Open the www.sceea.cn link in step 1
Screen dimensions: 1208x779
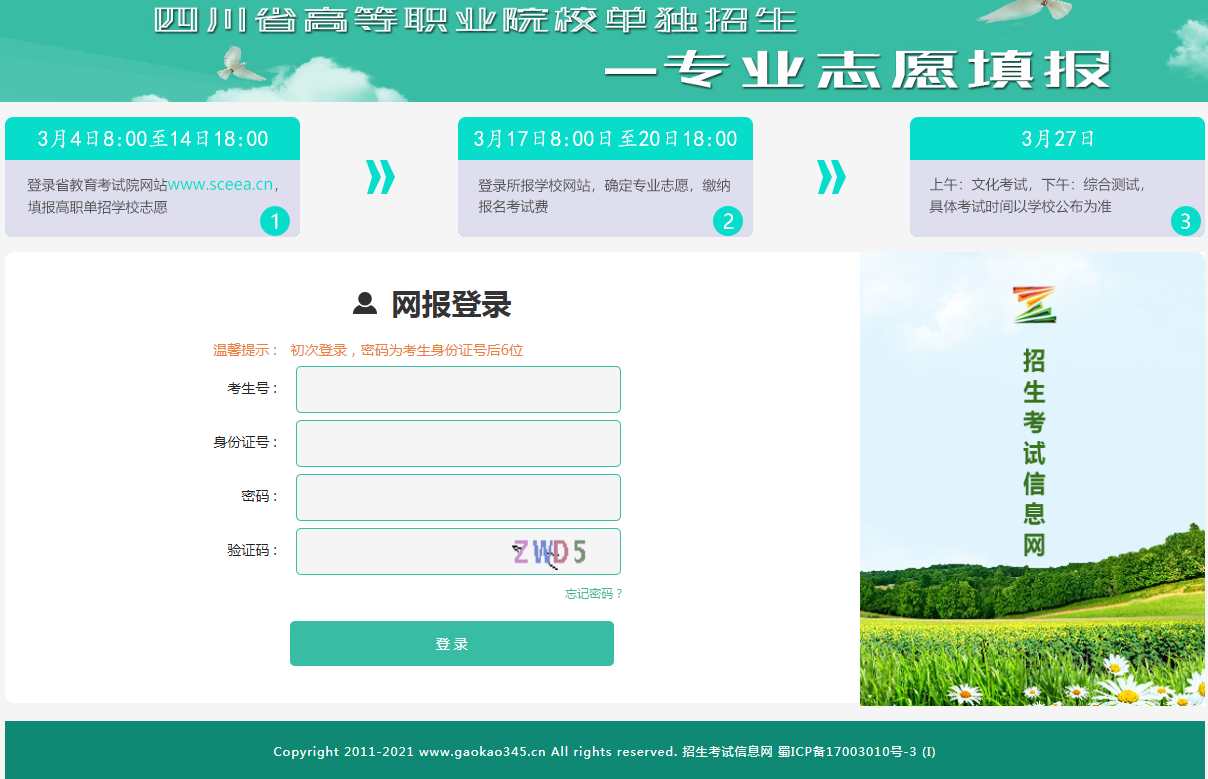(220, 185)
